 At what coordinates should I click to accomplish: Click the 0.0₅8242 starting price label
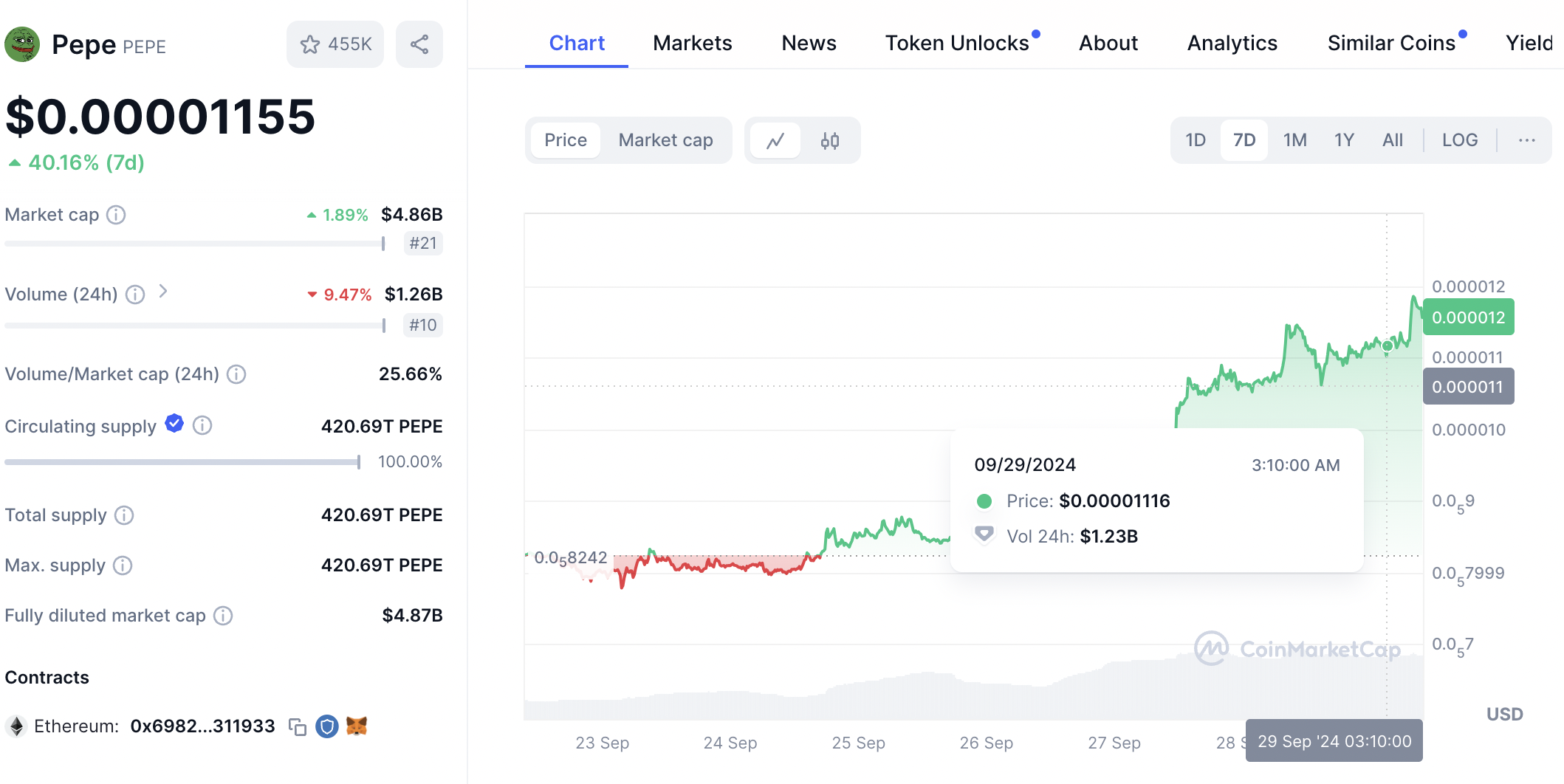[570, 559]
